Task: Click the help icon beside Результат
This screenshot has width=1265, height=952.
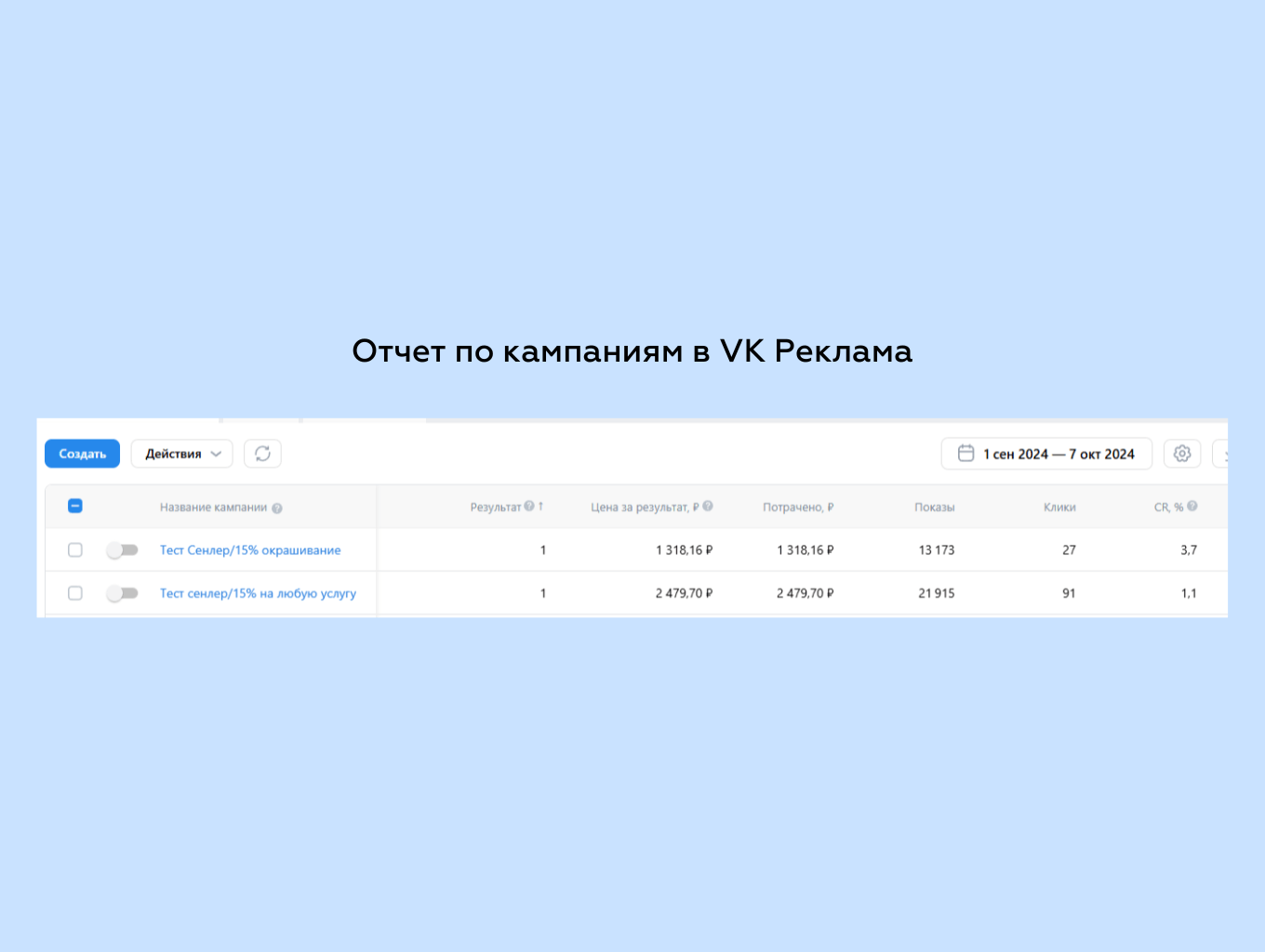Action: coord(529,507)
